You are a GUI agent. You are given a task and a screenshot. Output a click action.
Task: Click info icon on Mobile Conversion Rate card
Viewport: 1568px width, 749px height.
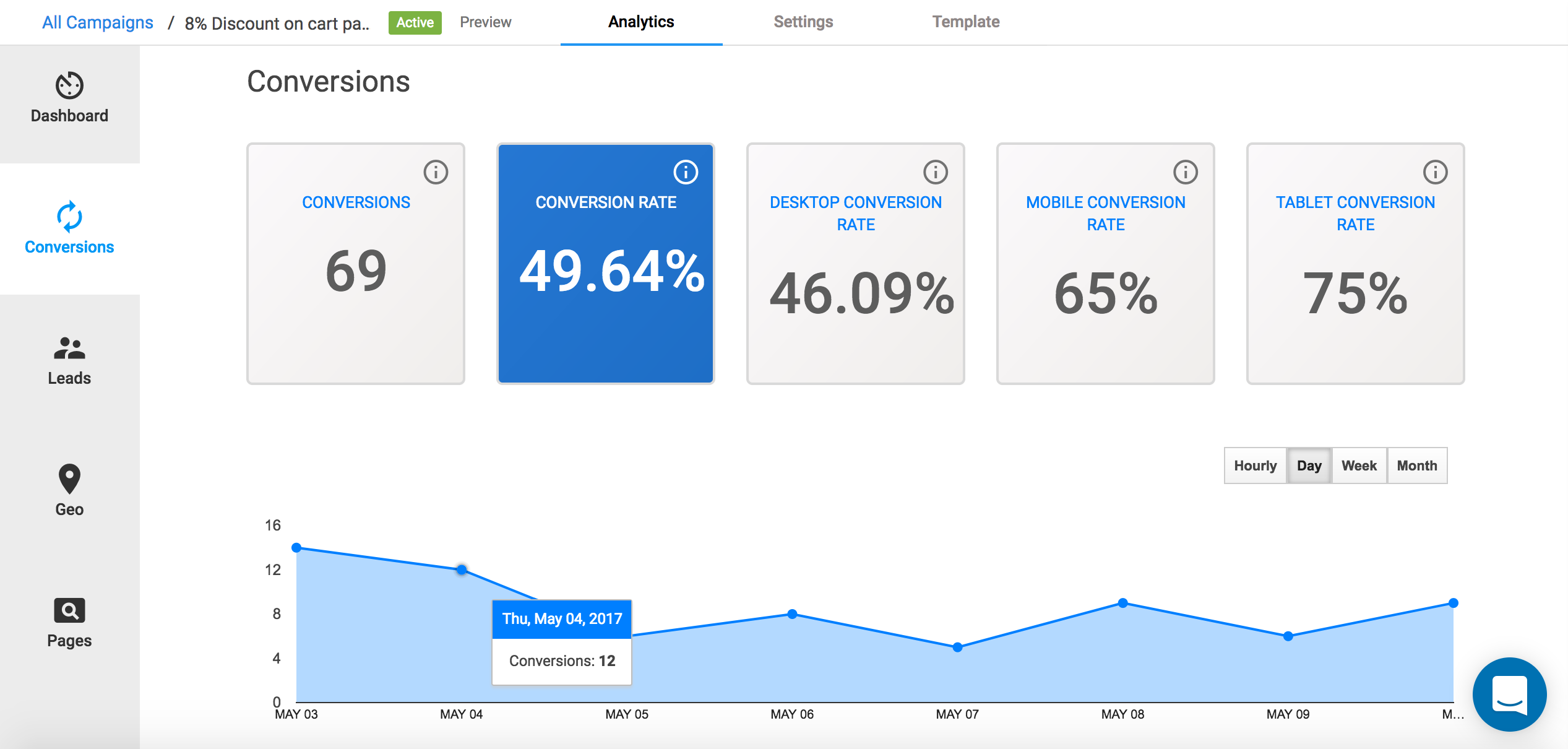(1186, 172)
